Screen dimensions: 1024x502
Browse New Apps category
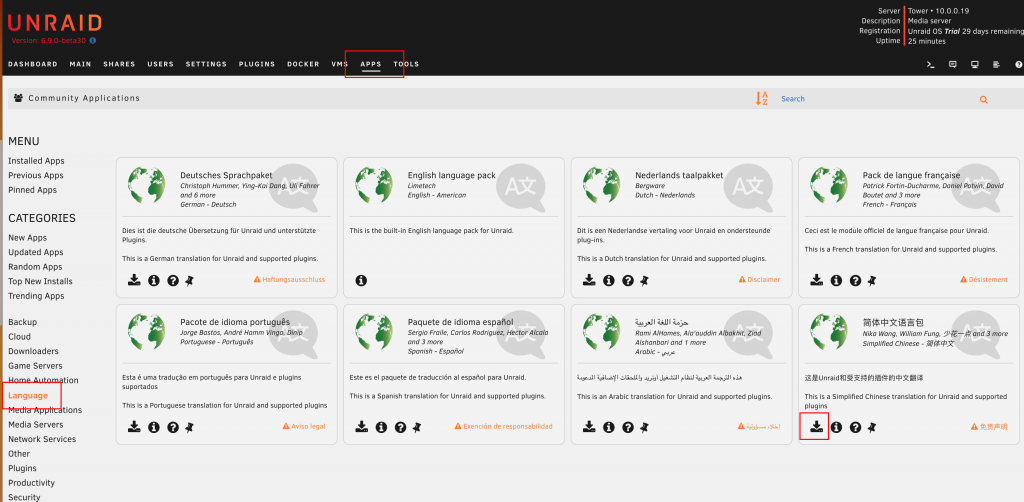pos(27,238)
